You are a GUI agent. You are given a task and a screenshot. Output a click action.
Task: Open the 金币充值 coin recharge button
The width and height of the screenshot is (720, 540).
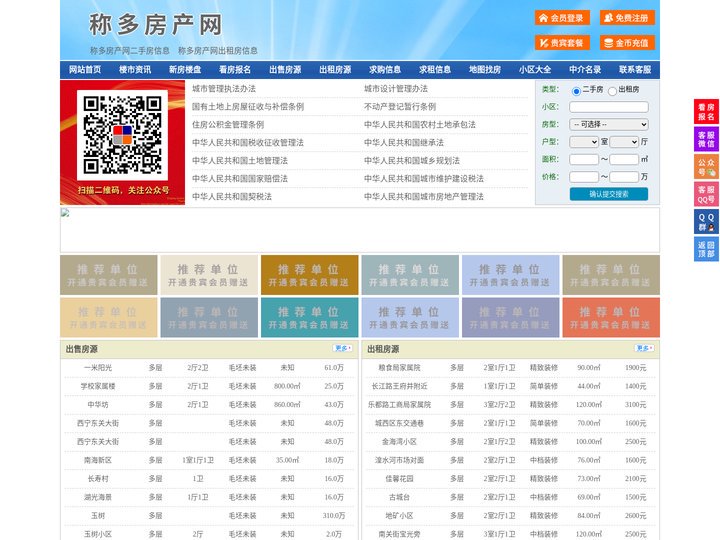[627, 43]
